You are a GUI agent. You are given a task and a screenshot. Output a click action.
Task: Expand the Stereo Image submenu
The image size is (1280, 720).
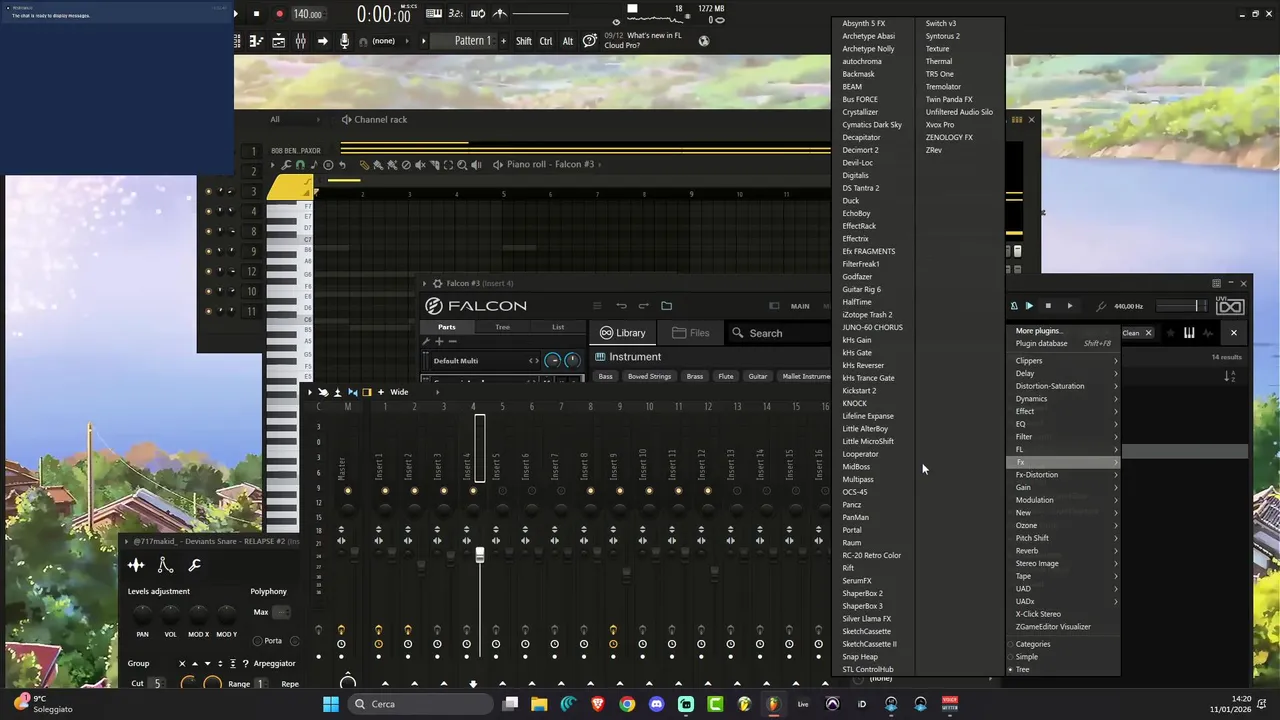pyautogui.click(x=1063, y=564)
